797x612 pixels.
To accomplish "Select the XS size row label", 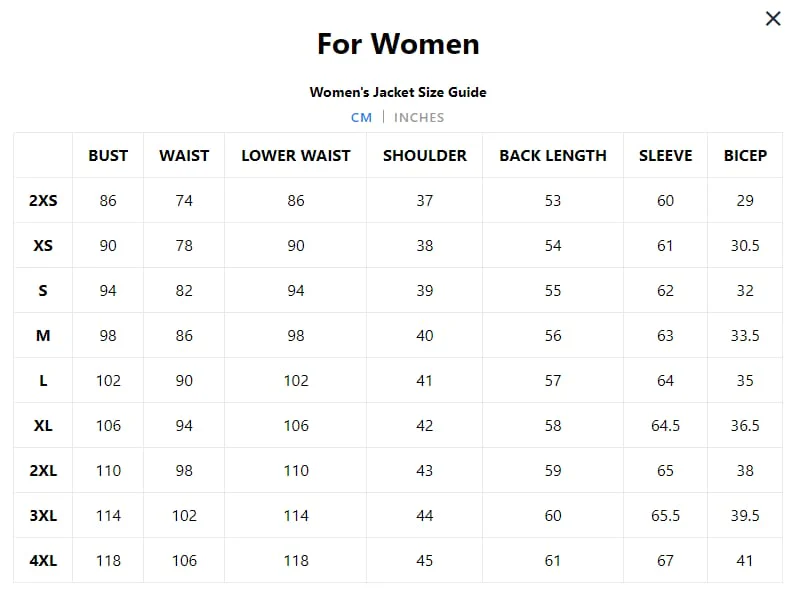I will [x=43, y=245].
